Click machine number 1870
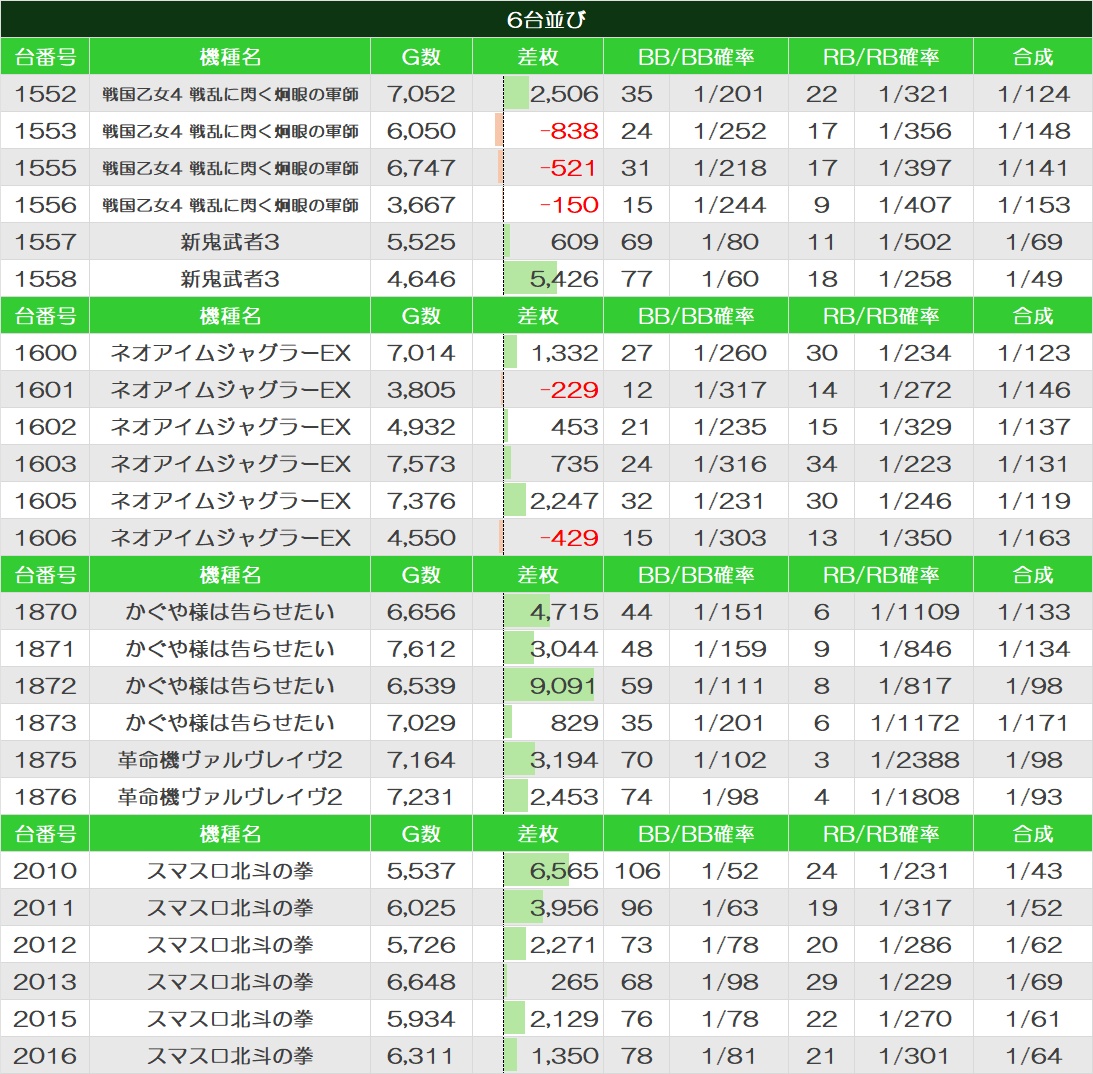 (45, 612)
